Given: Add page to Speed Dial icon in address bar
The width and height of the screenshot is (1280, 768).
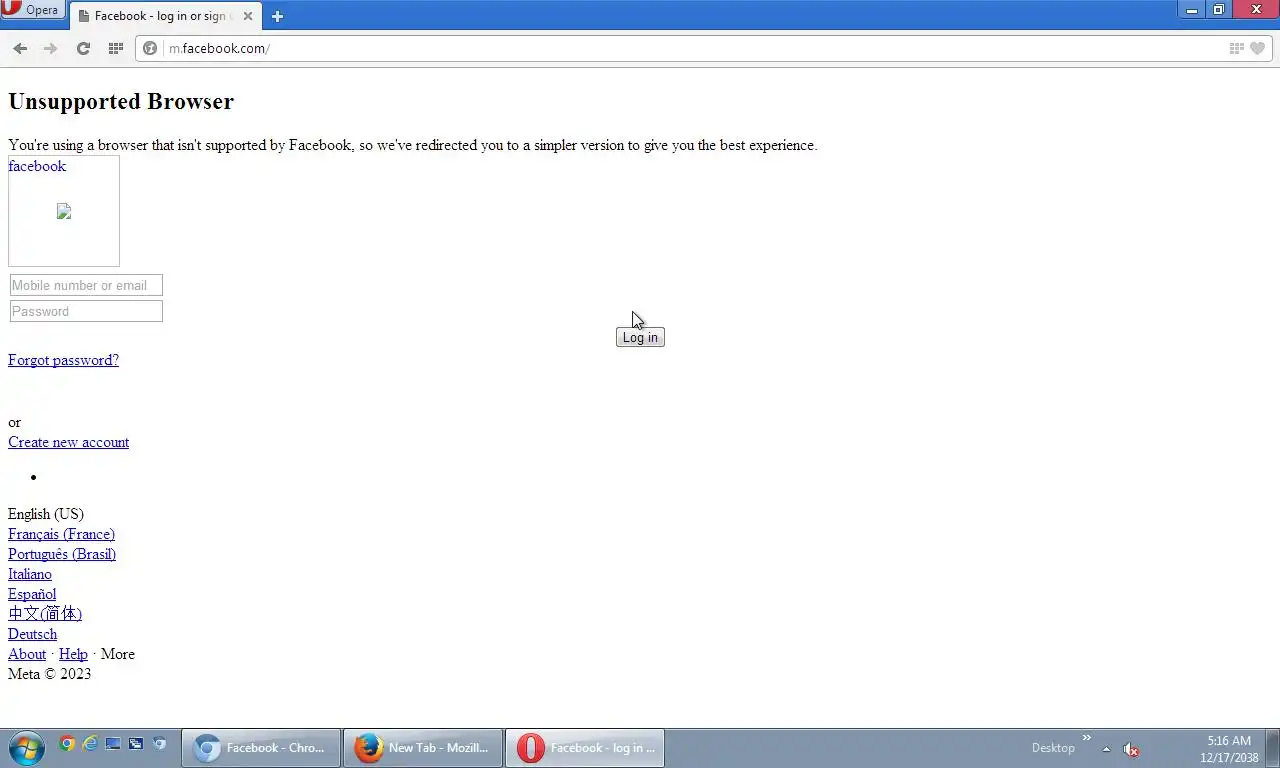Looking at the screenshot, I should [x=1237, y=48].
